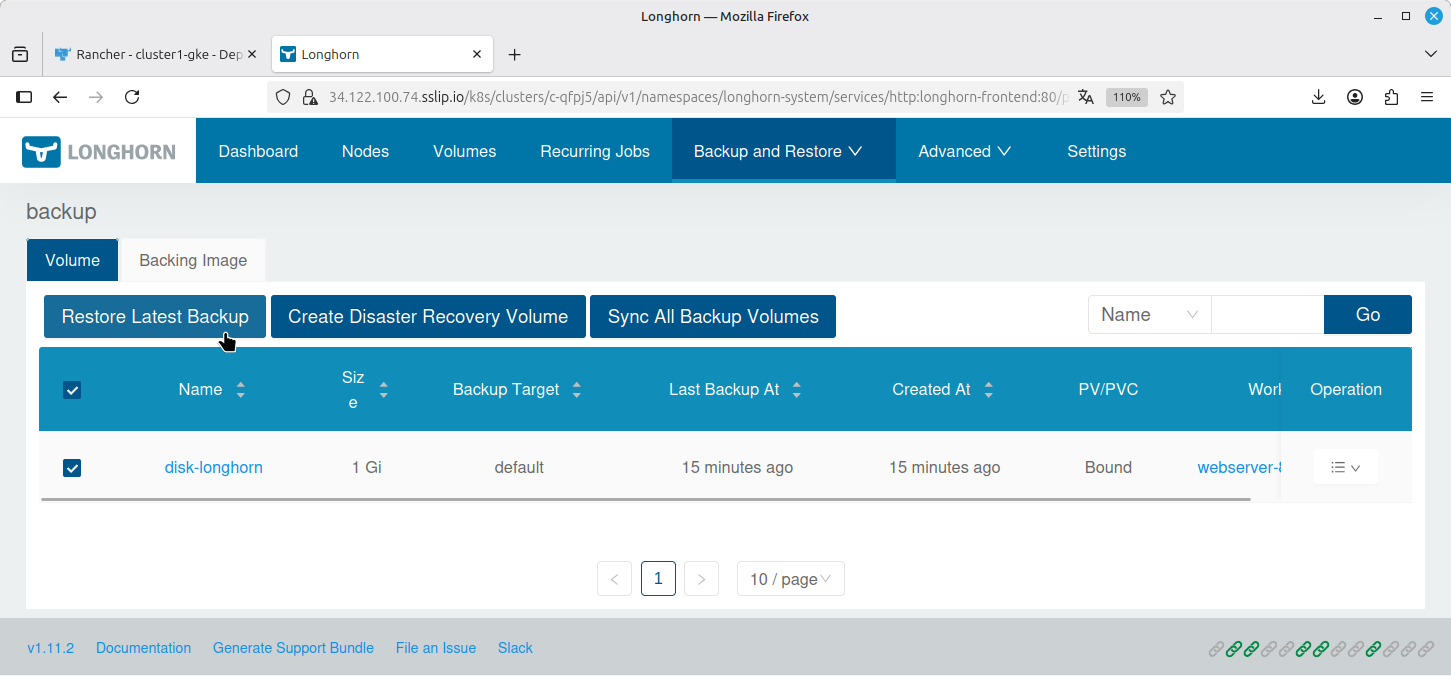Click the connection lock icon
1451x676 pixels.
pyautogui.click(x=310, y=97)
